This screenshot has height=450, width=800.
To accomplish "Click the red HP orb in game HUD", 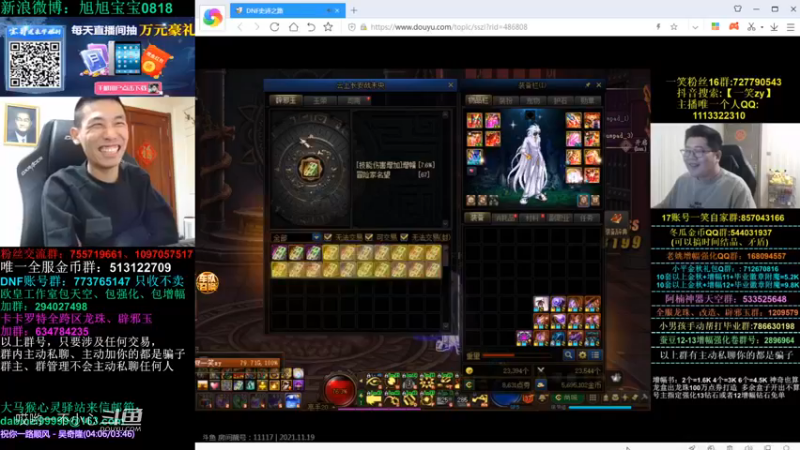I will (340, 391).
